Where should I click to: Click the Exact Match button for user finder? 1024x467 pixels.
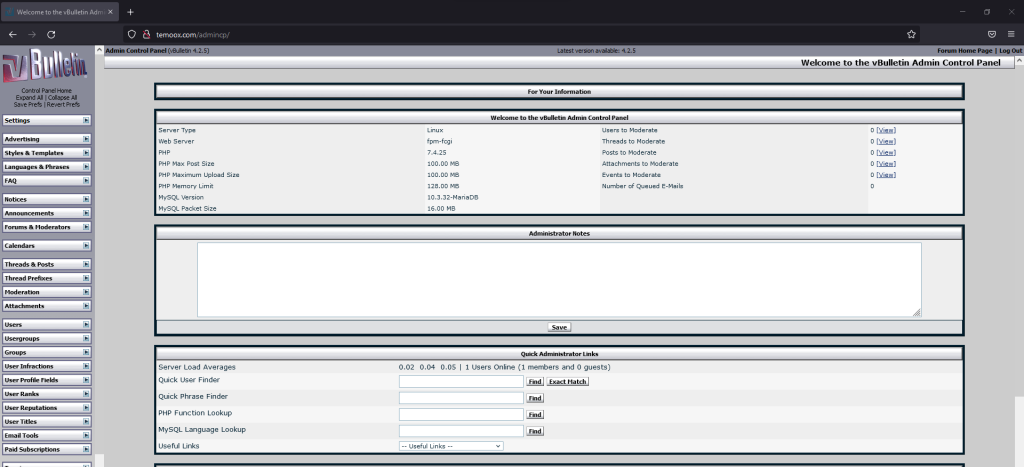tap(568, 382)
